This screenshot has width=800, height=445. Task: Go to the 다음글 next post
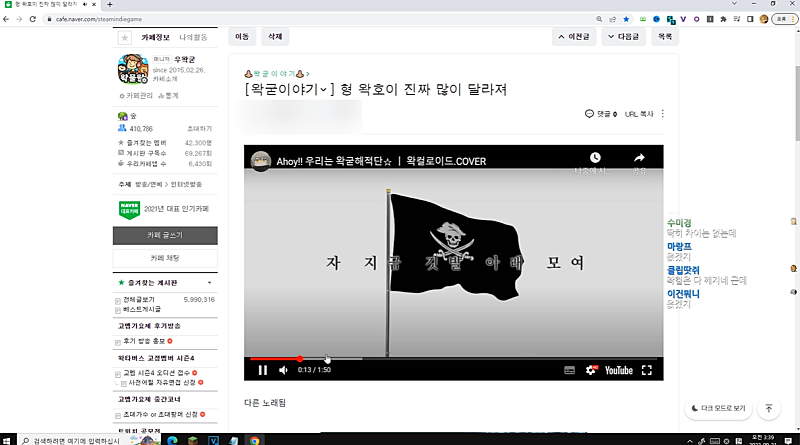[623, 37]
